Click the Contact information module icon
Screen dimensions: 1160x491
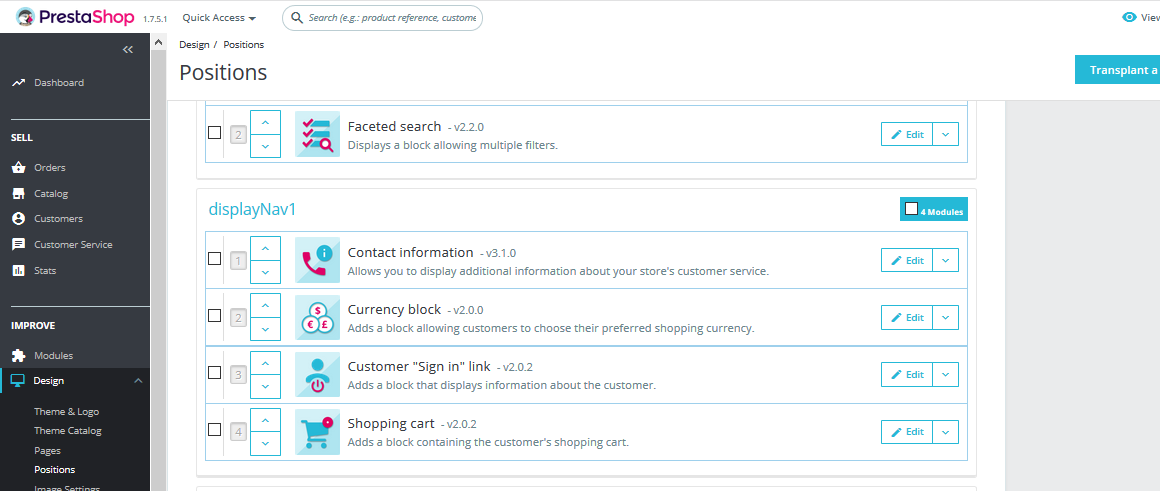(317, 260)
